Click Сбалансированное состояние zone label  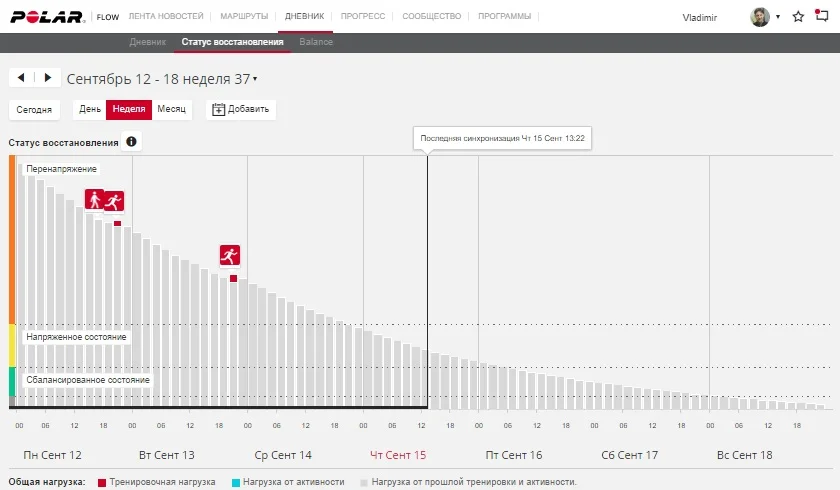(88, 380)
